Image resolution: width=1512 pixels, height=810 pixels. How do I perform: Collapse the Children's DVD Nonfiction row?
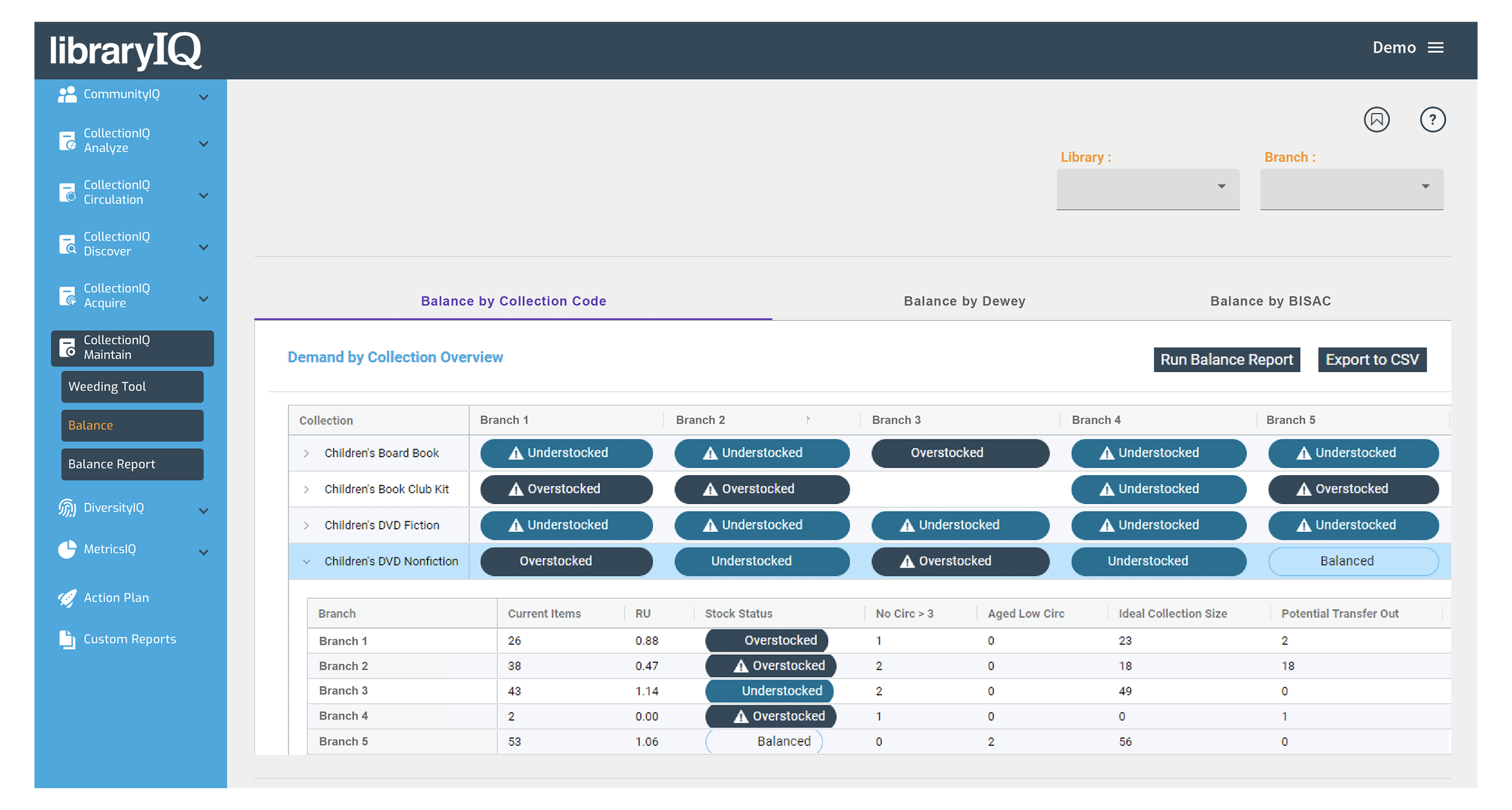pyautogui.click(x=307, y=561)
